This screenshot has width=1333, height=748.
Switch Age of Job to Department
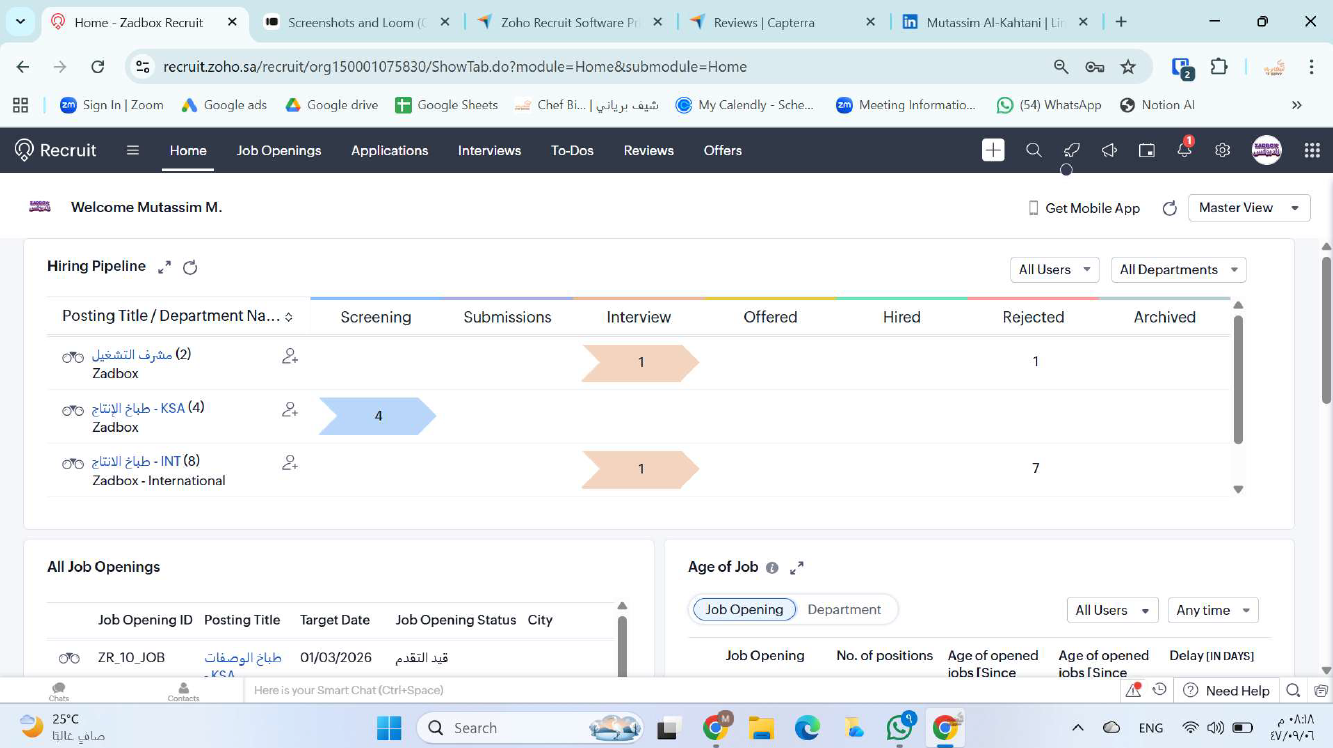point(844,610)
